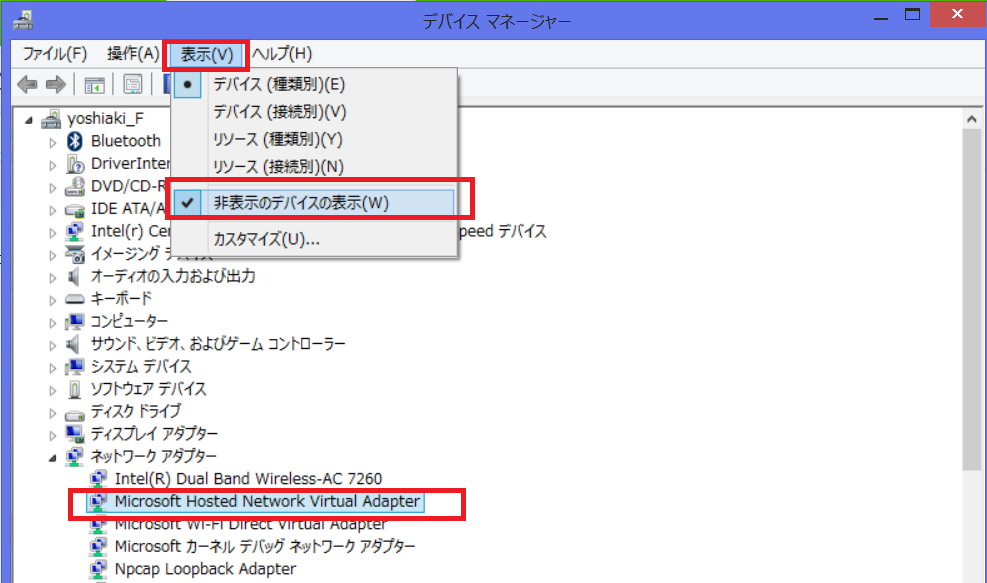Viewport: 987px width, 583px height.
Task: Select the ソフトウェア デバイス label
Action: click(148, 389)
